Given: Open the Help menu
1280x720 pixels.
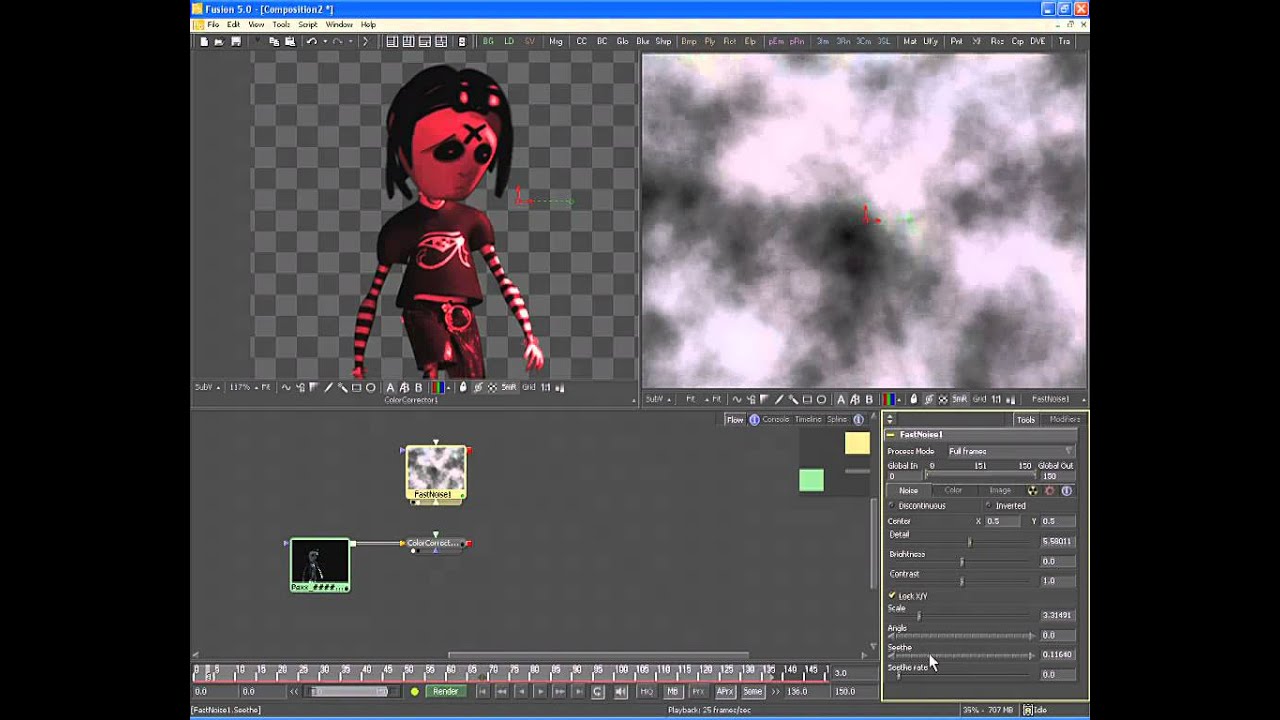Looking at the screenshot, I should (x=368, y=24).
